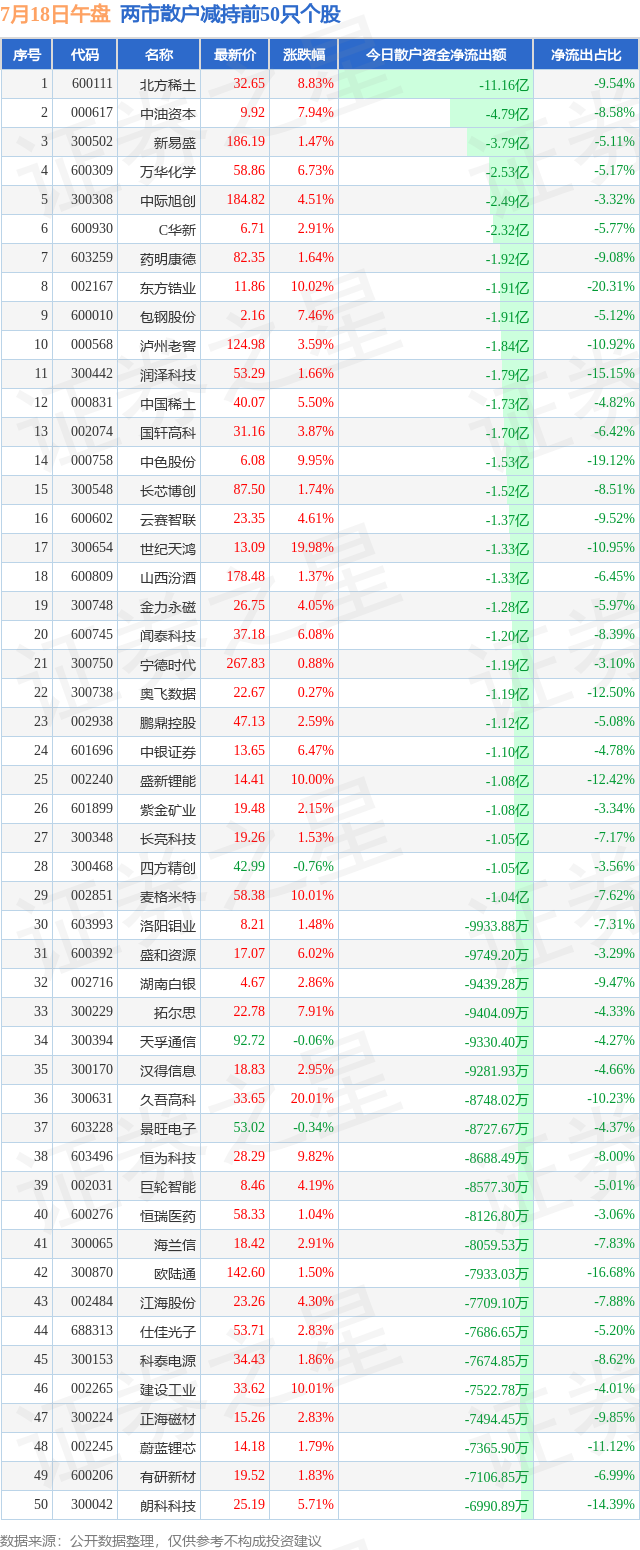The height and width of the screenshot is (1550, 640).
Task: Select stock name 江海股份
Action: click(x=168, y=1303)
